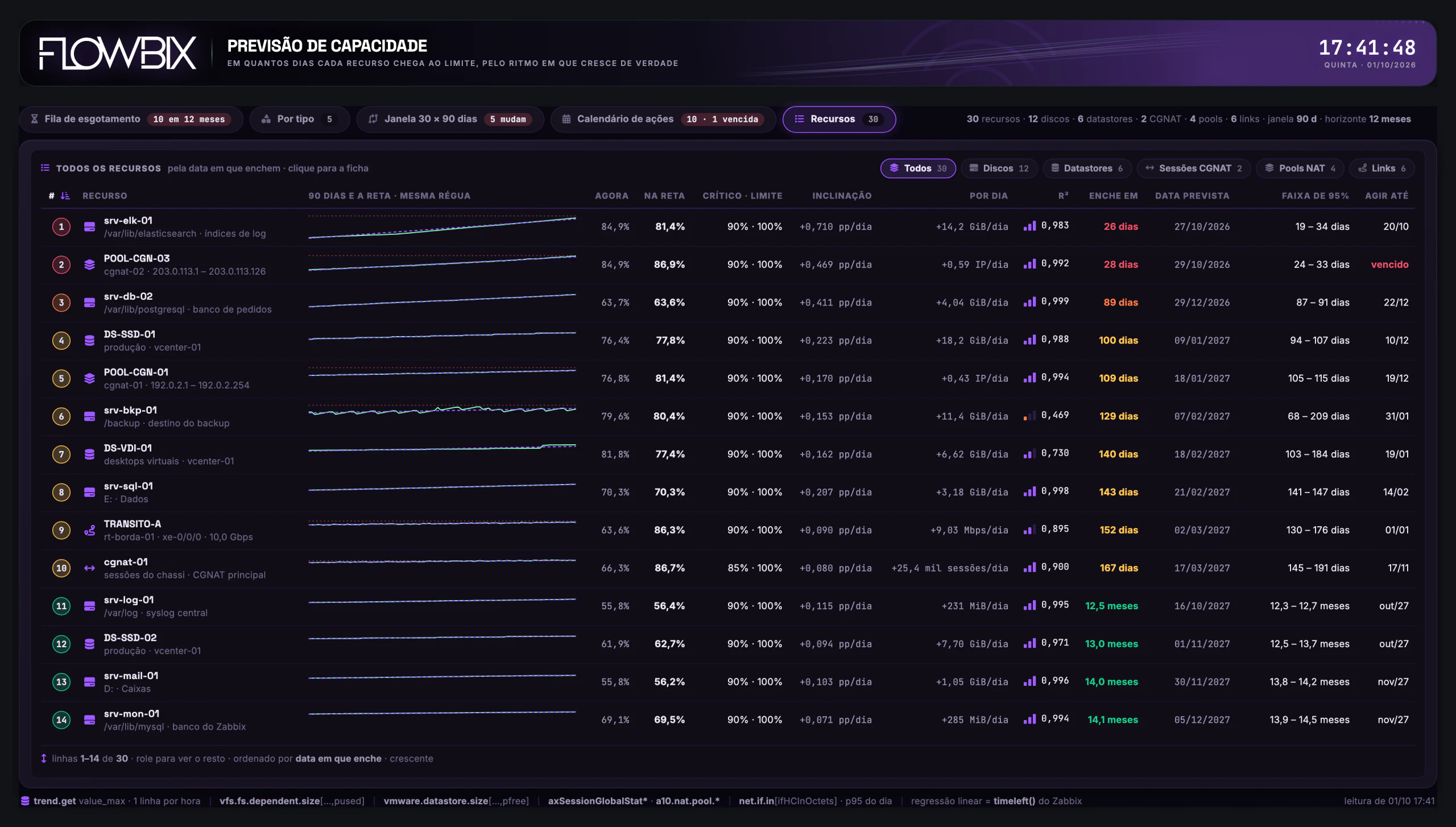Click the vencido status for POOL-CGN-03
The width and height of the screenshot is (1456, 827).
[x=1389, y=264]
